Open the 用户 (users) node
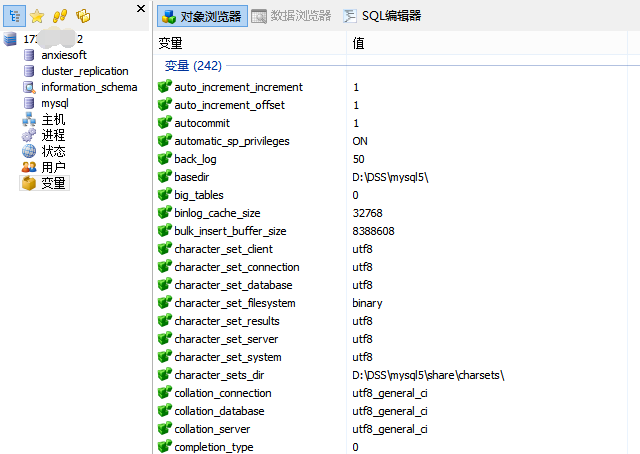640x454 pixels. pos(53,167)
